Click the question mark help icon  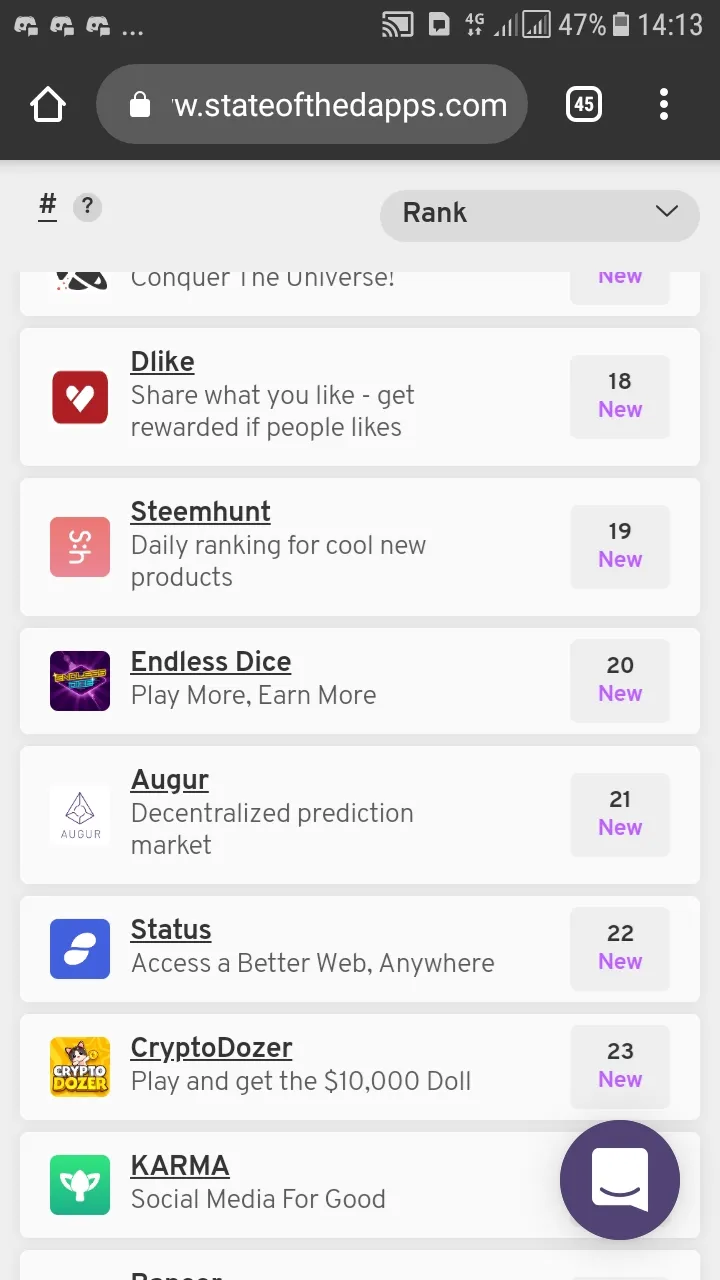[x=88, y=207]
